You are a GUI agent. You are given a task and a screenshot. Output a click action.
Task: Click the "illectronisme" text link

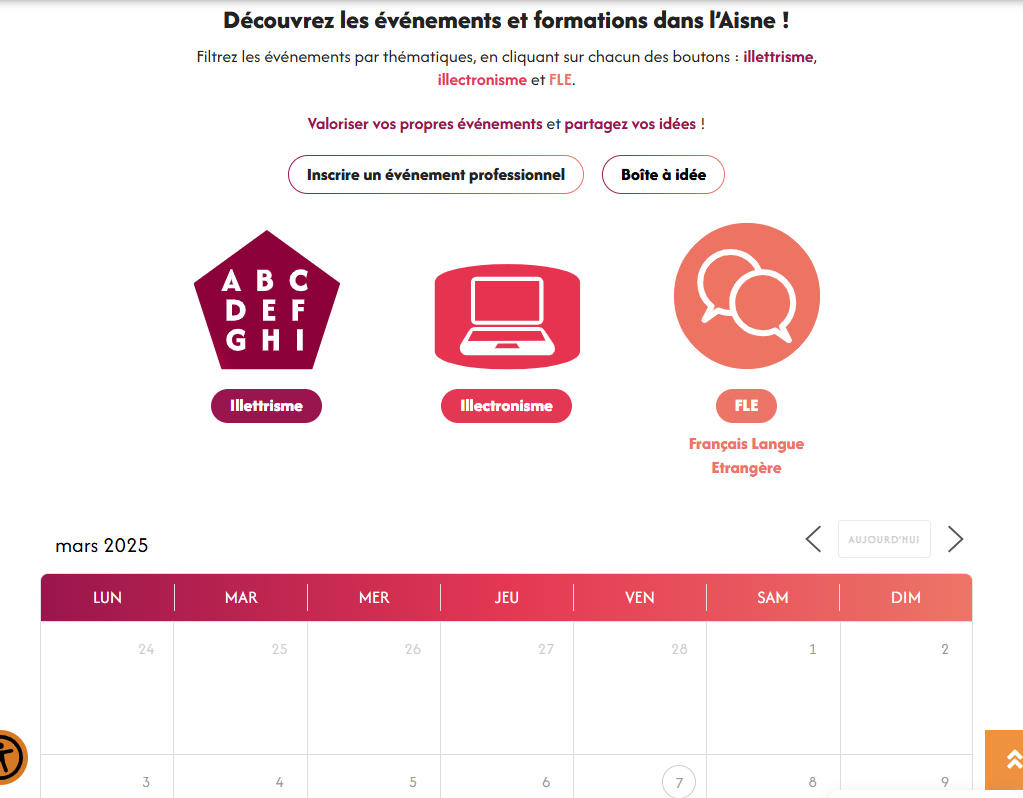point(482,80)
